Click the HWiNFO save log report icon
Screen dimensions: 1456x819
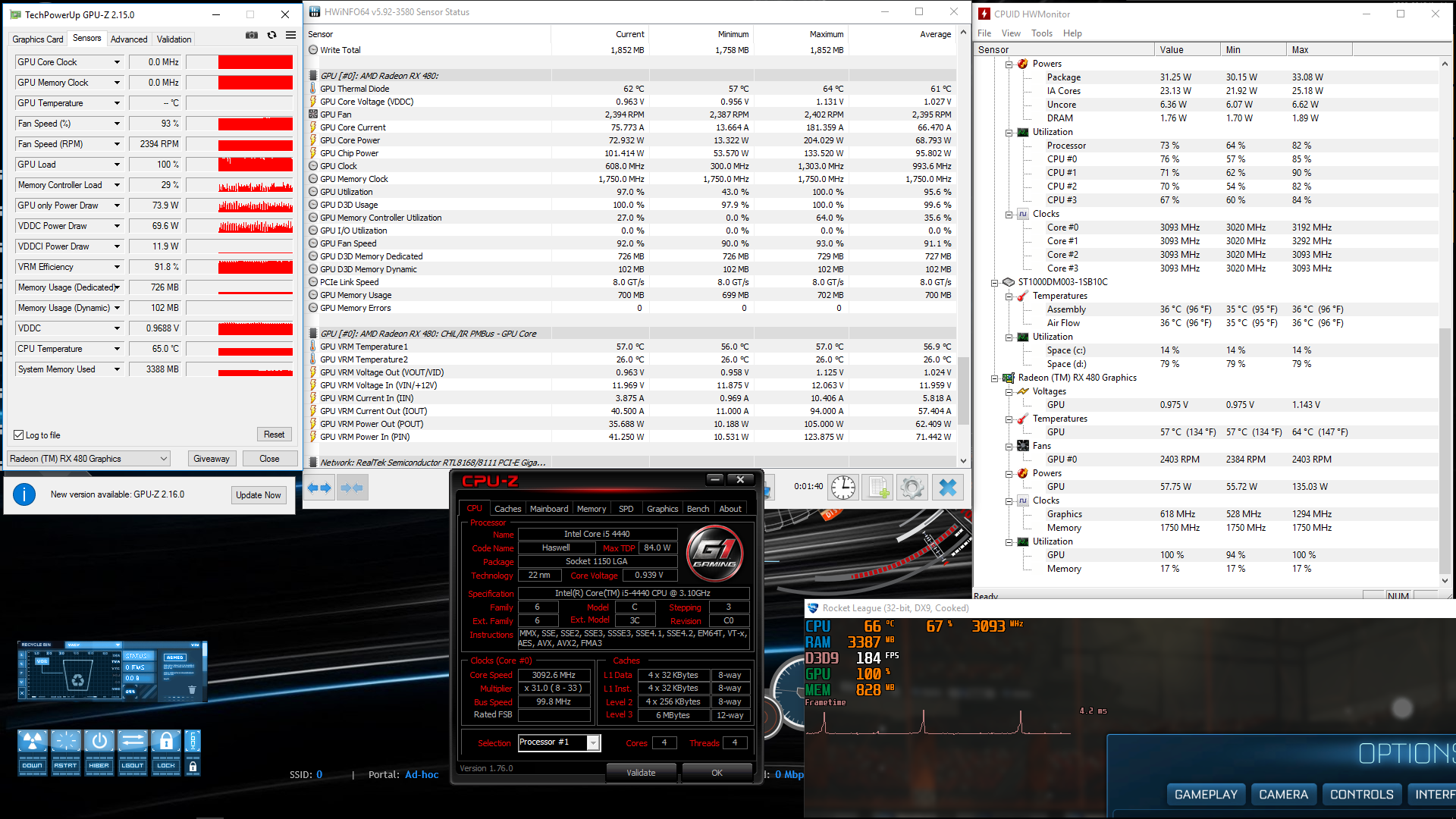(x=878, y=487)
